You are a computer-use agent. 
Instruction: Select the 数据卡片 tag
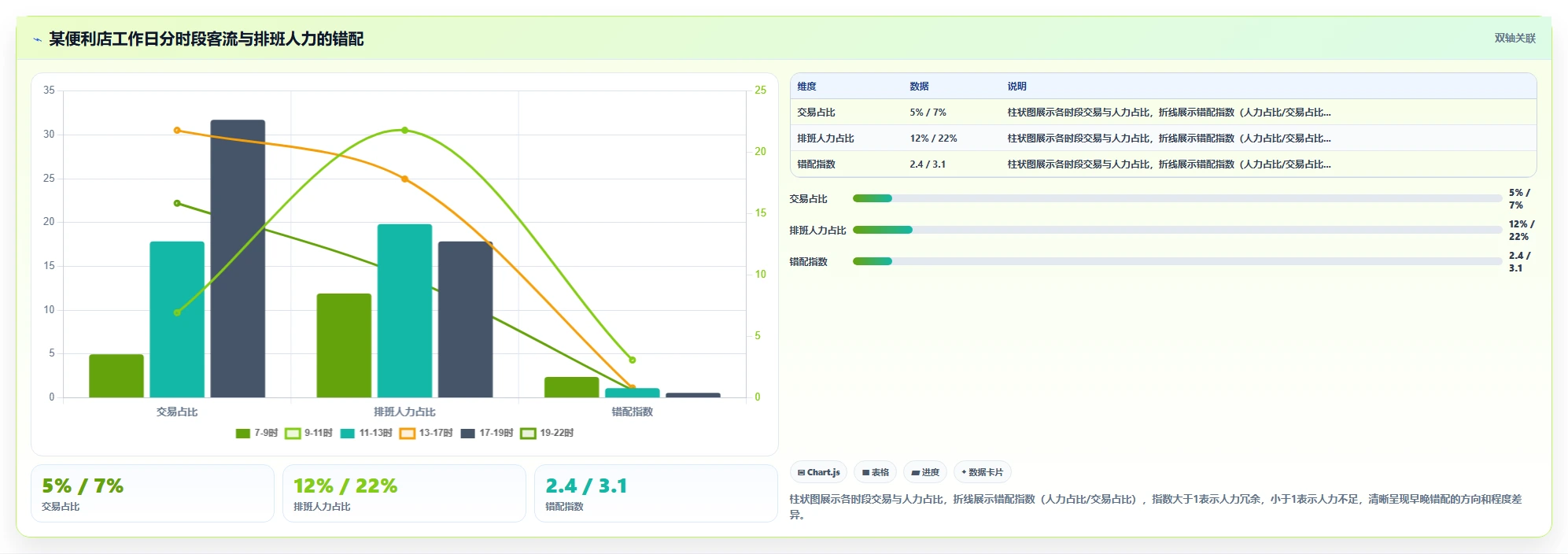click(x=982, y=472)
